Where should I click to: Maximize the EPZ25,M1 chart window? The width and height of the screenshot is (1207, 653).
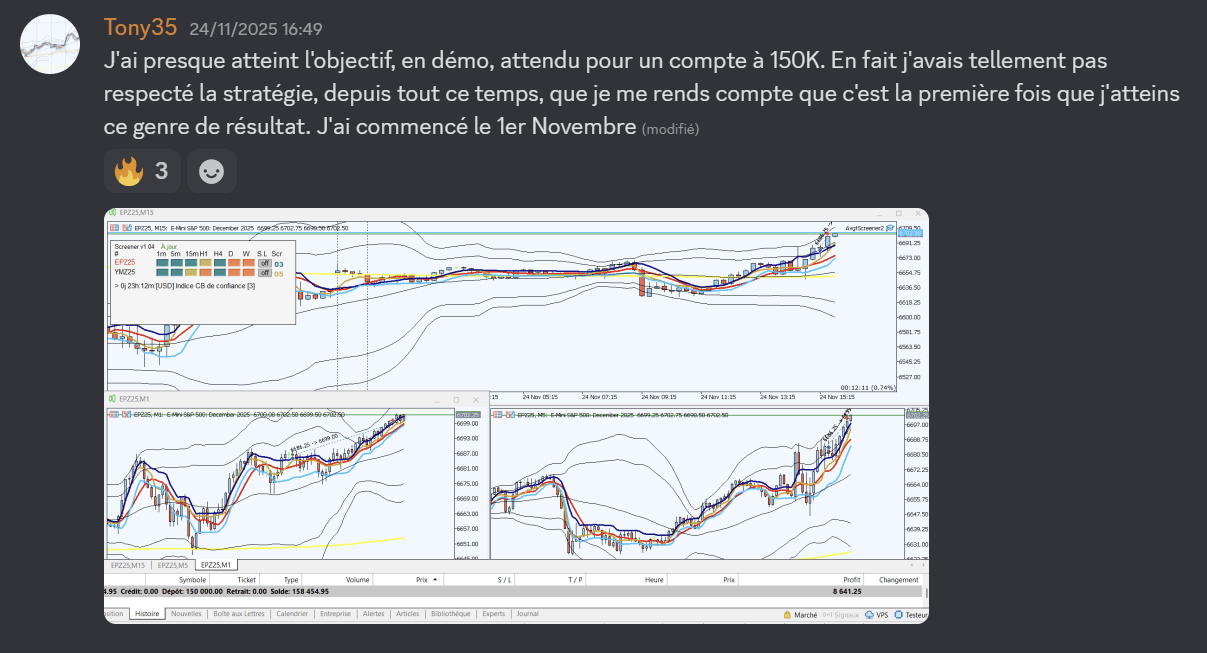click(x=456, y=398)
